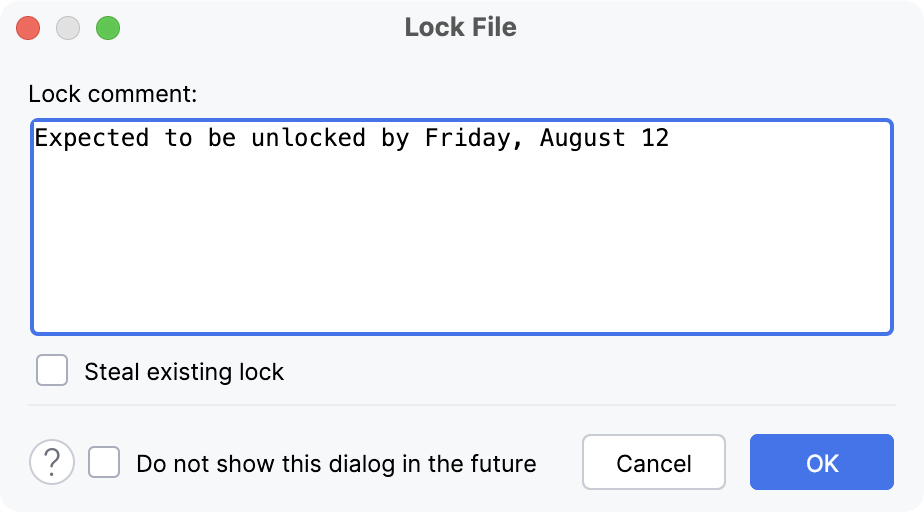Image resolution: width=924 pixels, height=512 pixels.
Task: Click the green zoom window button
Action: tap(107, 28)
